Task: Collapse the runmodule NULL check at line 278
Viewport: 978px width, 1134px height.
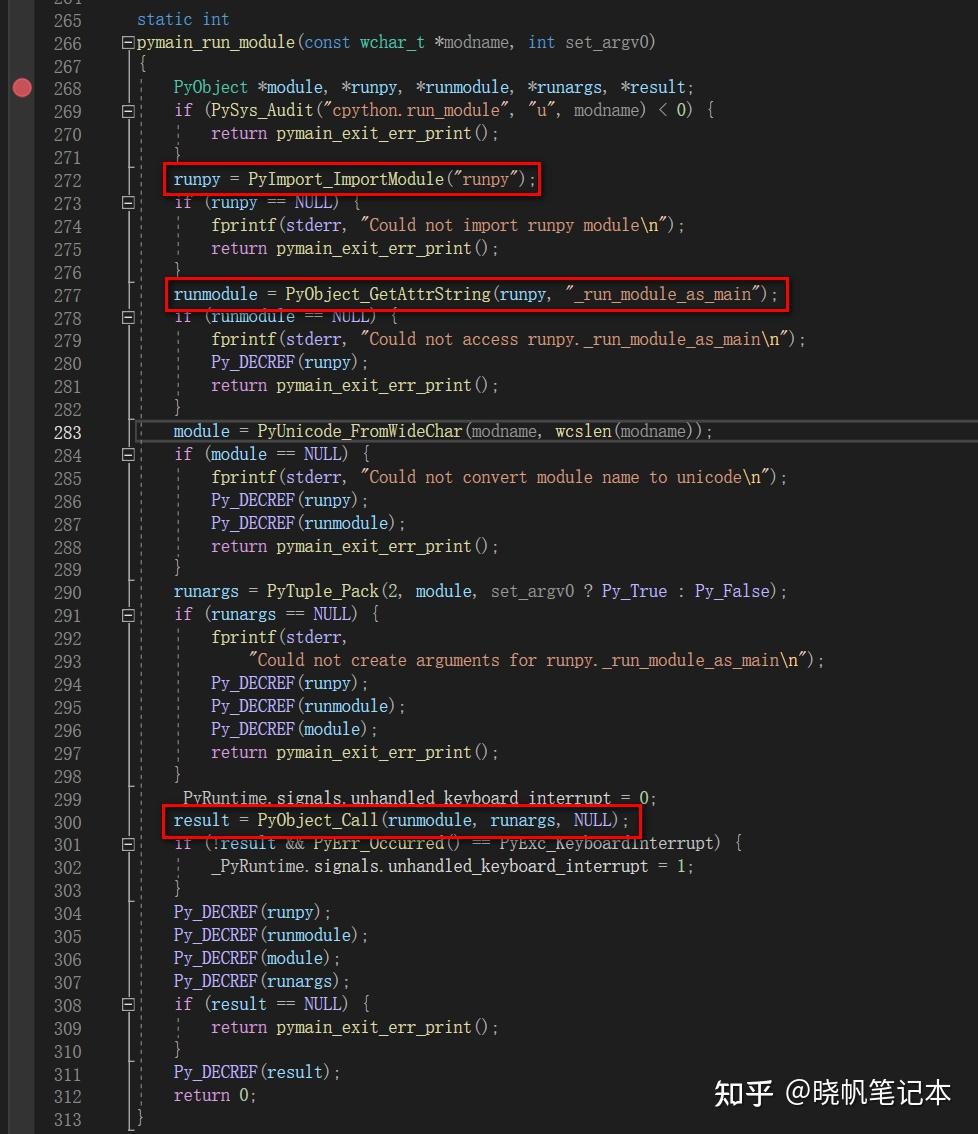Action: (x=127, y=317)
